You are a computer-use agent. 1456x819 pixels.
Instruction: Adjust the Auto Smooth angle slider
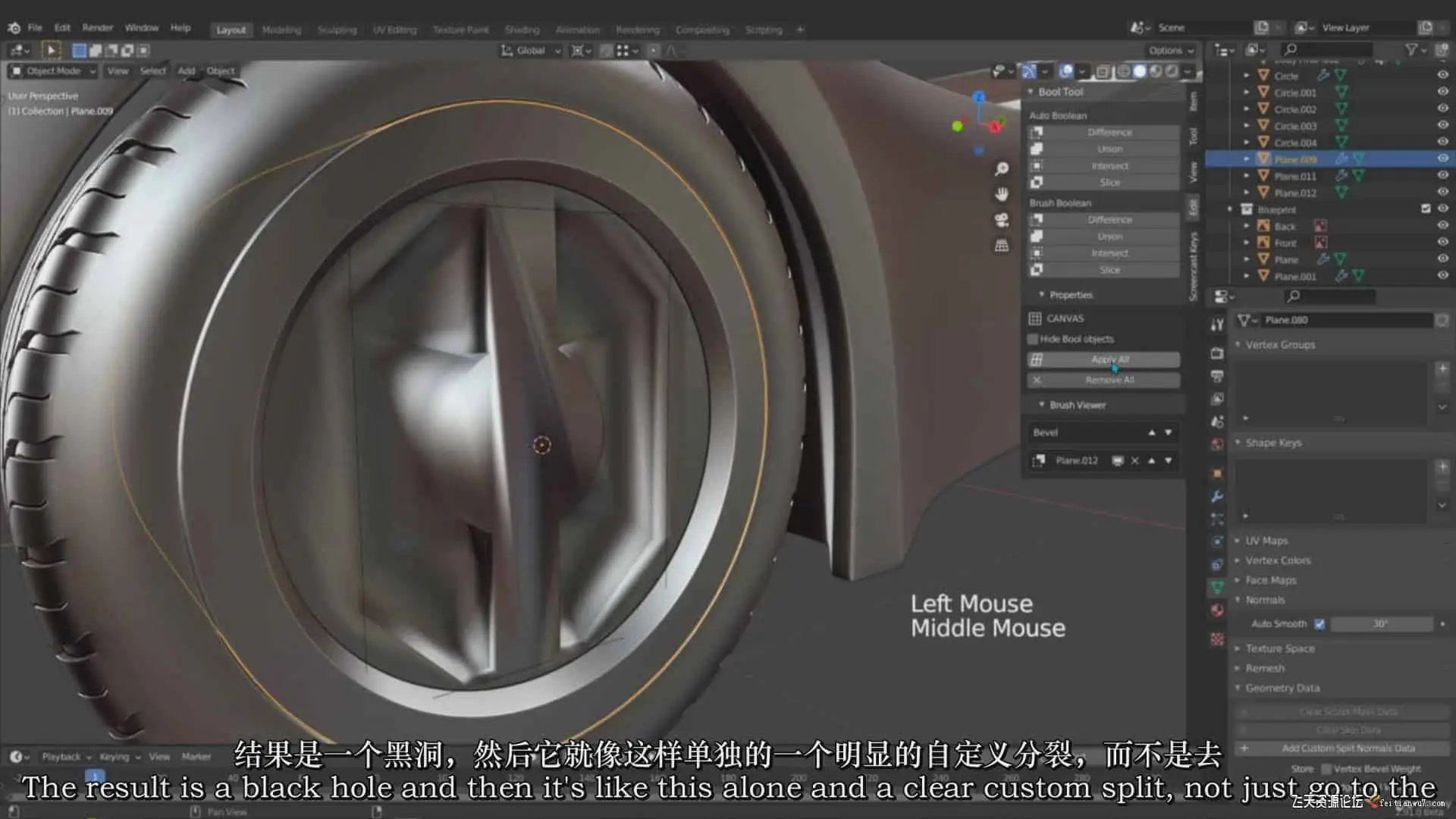pyautogui.click(x=1380, y=623)
